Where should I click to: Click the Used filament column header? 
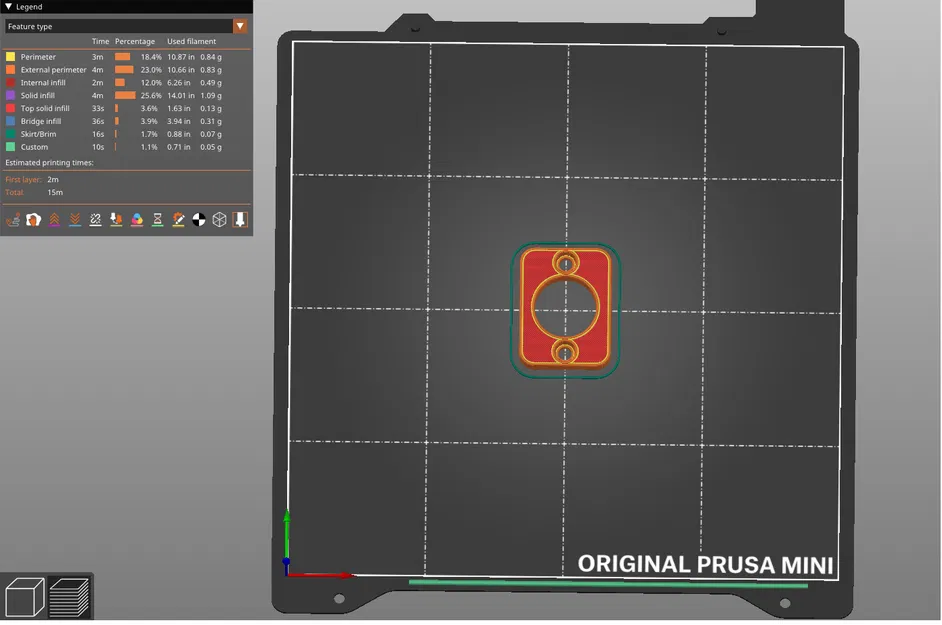[x=192, y=41]
